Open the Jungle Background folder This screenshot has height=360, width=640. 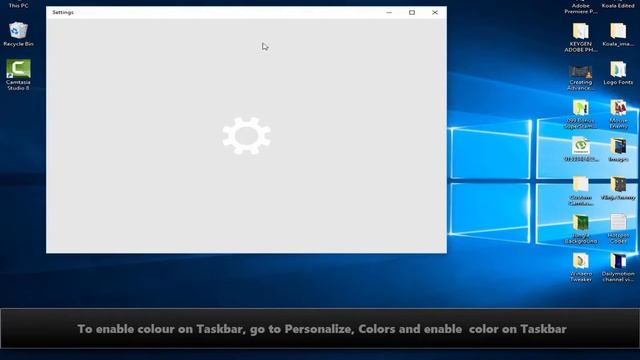[580, 229]
